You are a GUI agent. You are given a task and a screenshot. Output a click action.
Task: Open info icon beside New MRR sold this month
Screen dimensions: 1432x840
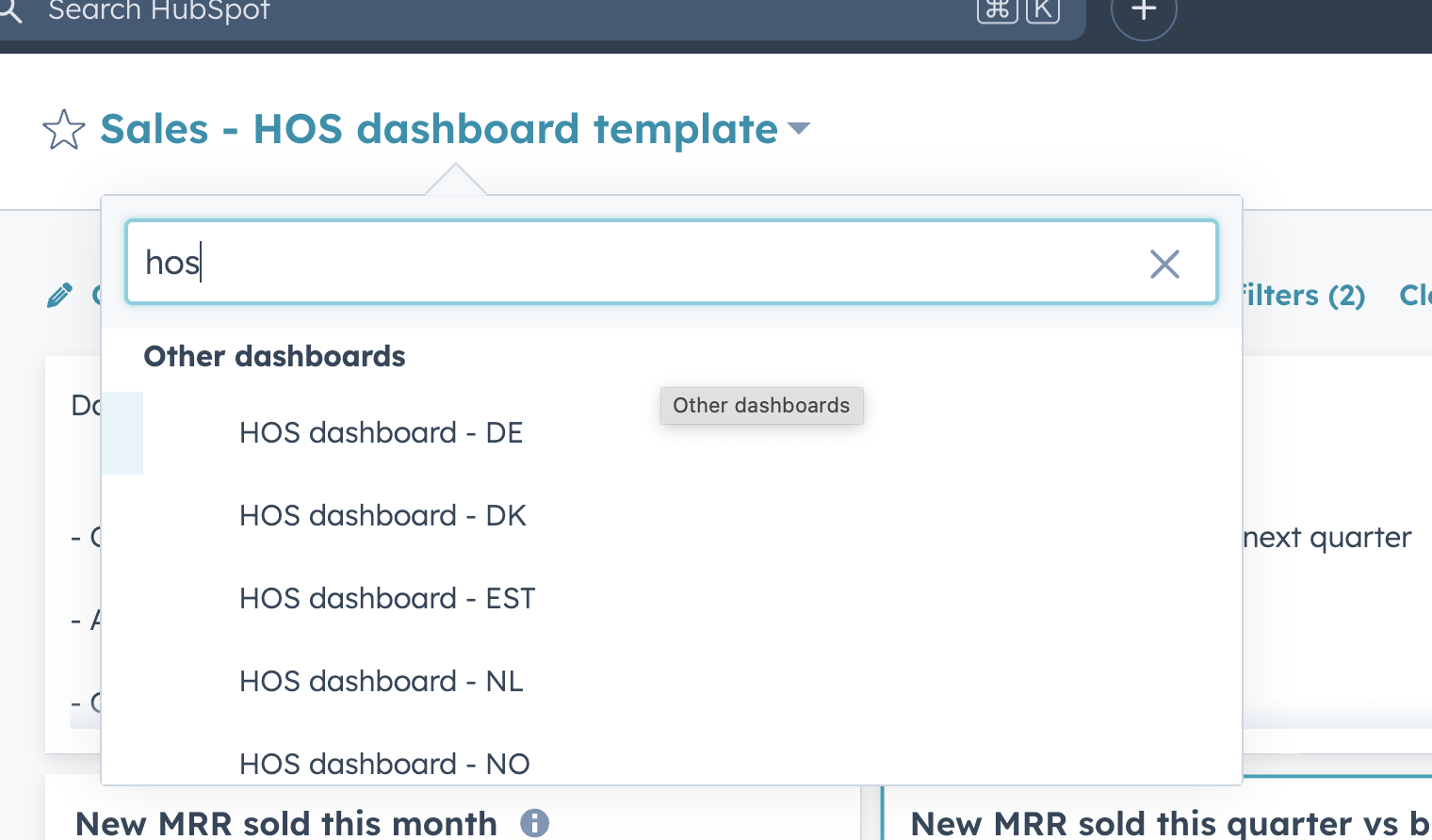point(534,823)
